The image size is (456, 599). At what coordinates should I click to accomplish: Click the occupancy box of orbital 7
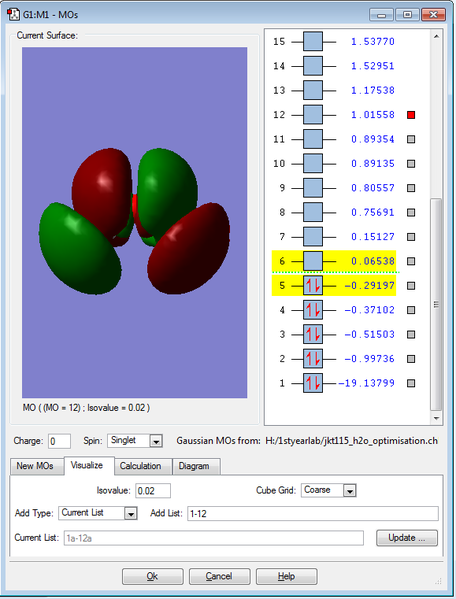[313, 236]
